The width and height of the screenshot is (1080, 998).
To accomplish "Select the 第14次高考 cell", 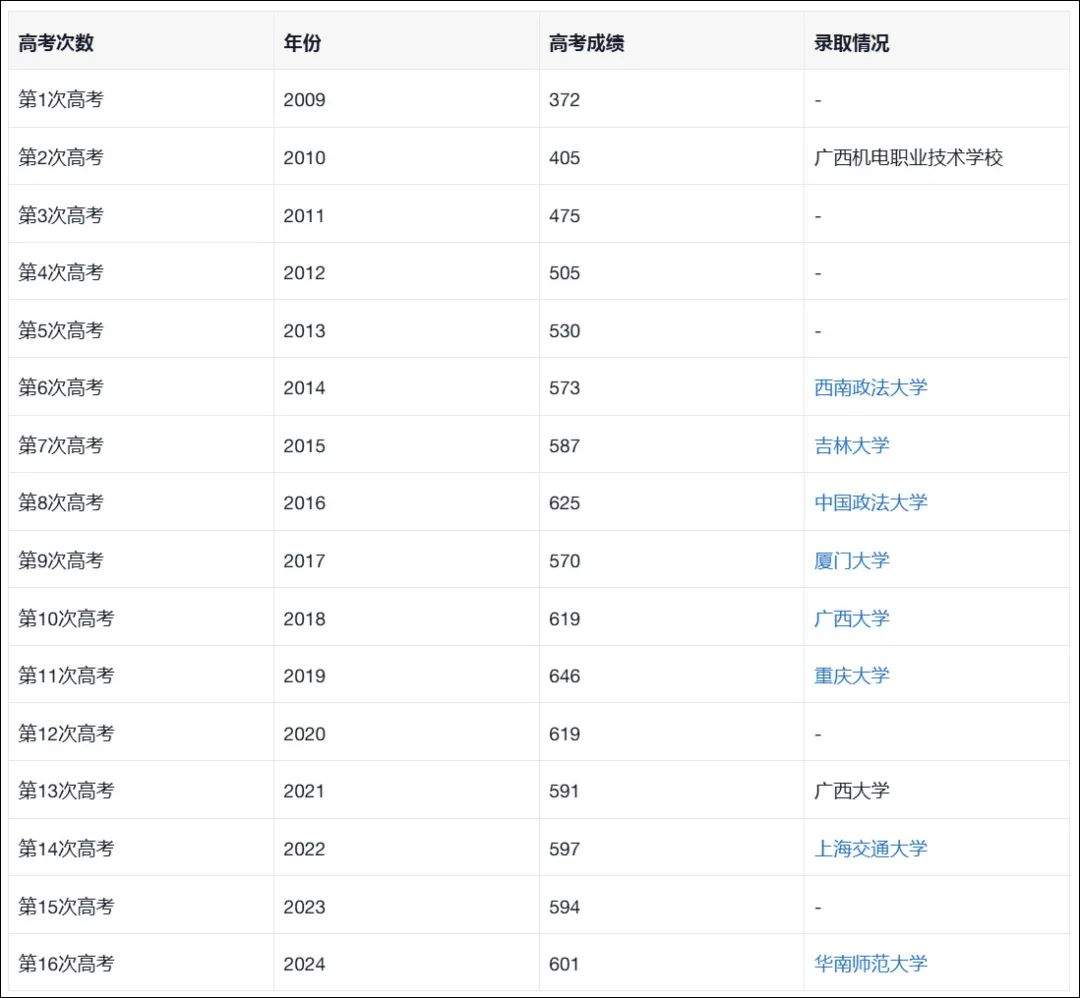I will 141,849.
